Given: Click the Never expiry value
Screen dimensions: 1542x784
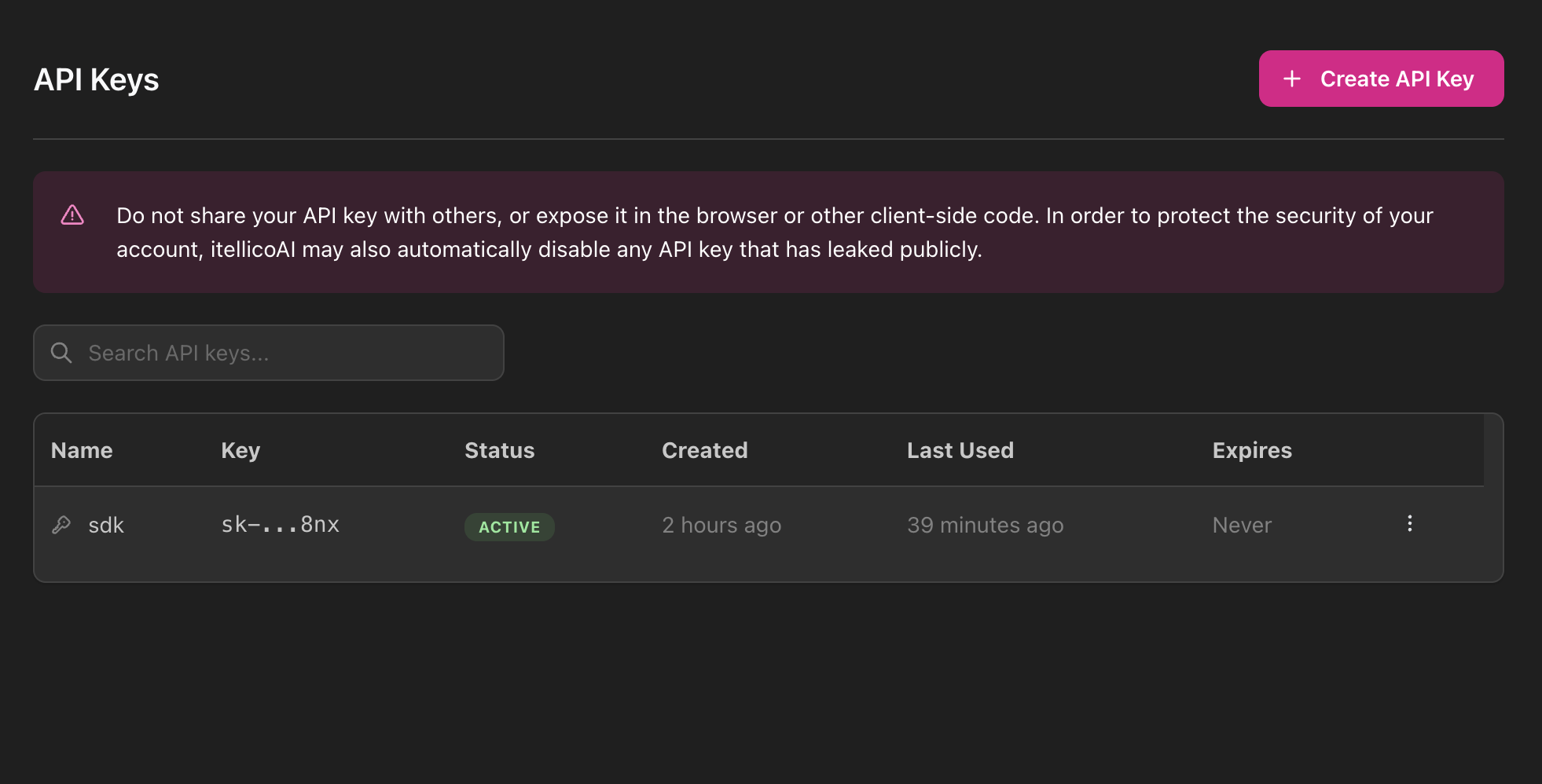Looking at the screenshot, I should (x=1241, y=525).
